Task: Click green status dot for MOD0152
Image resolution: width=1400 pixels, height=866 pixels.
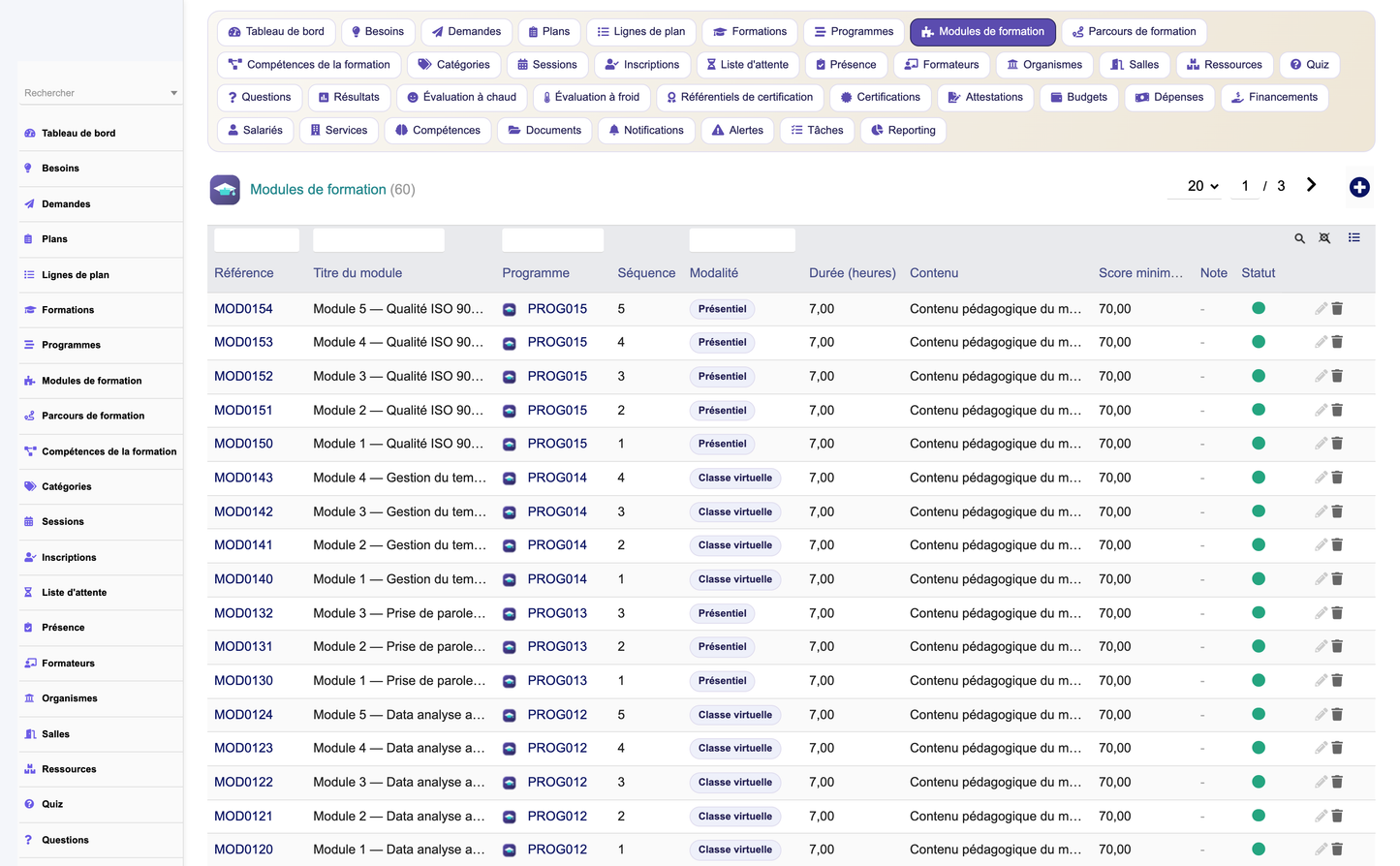Action: coord(1259,376)
